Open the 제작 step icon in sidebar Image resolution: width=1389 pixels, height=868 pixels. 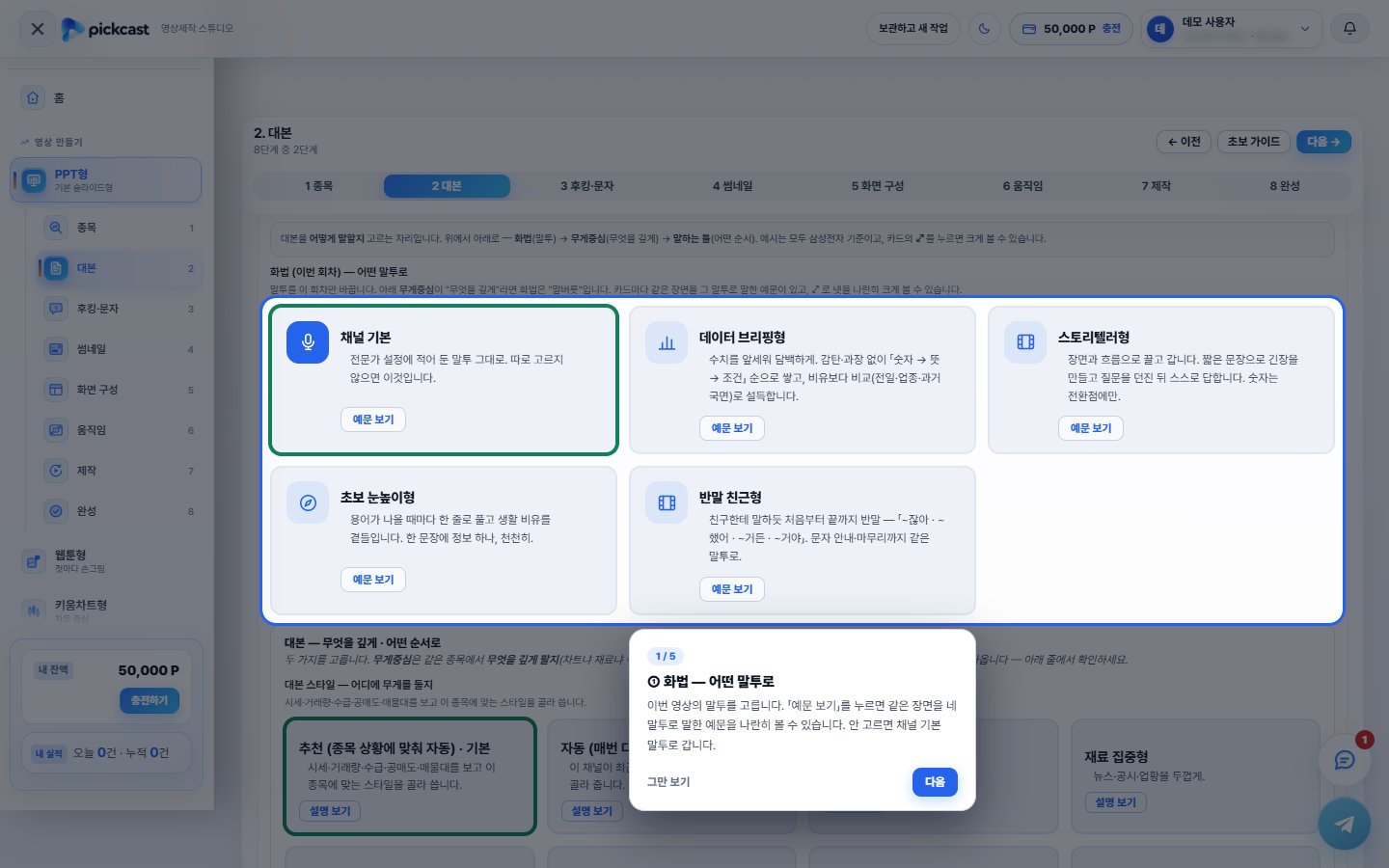(56, 471)
